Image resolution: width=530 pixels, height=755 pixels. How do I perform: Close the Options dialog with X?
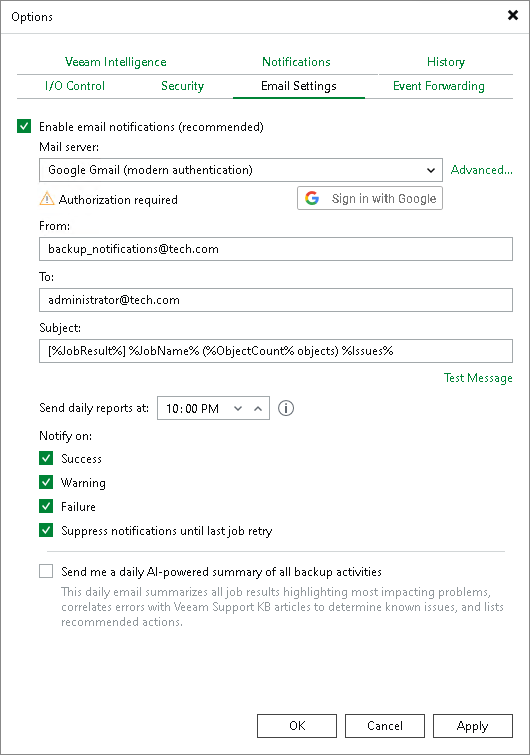[513, 15]
